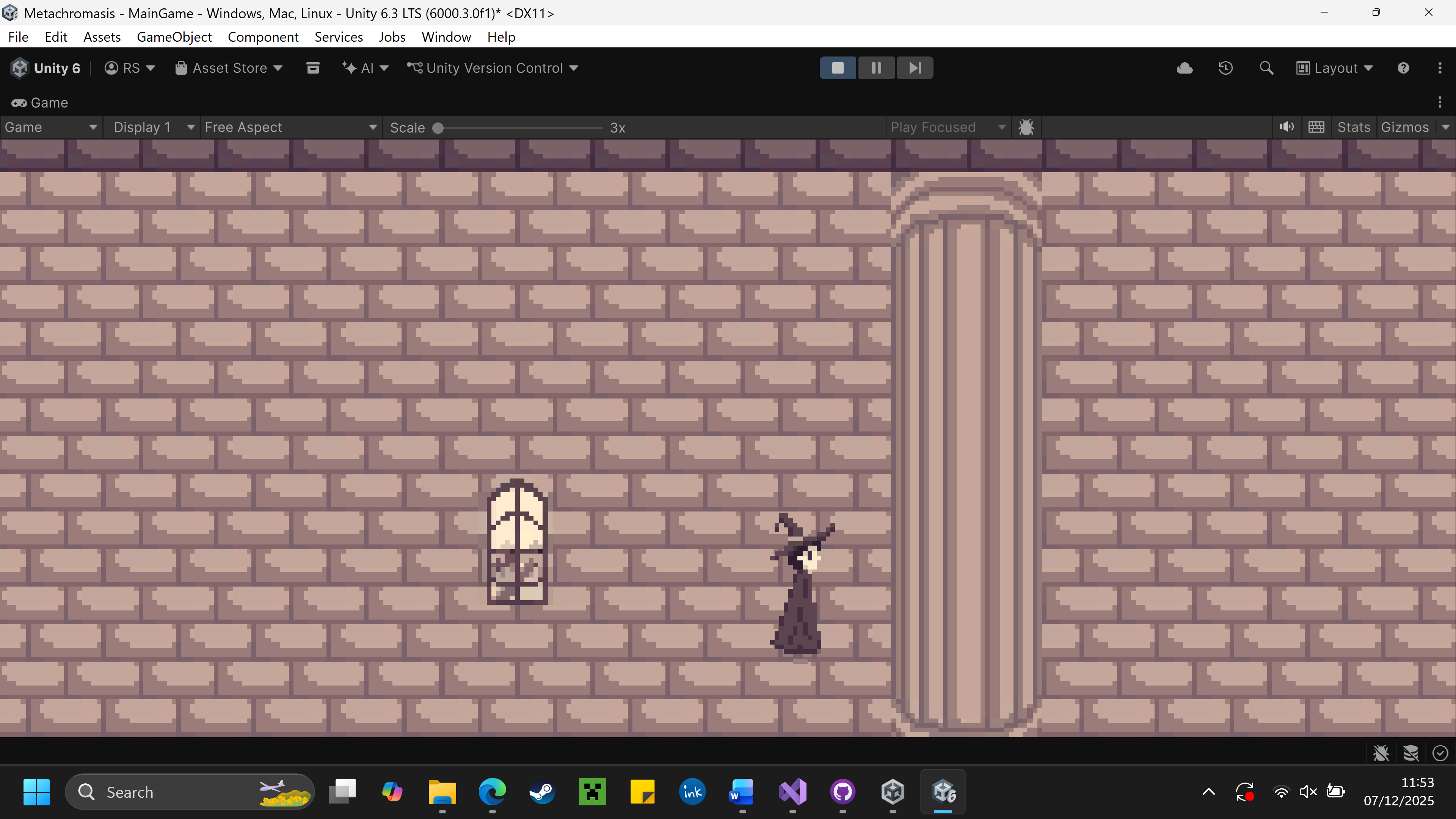Toggle the frame debugger bug icon
Image resolution: width=1456 pixels, height=819 pixels.
pos(1026,127)
